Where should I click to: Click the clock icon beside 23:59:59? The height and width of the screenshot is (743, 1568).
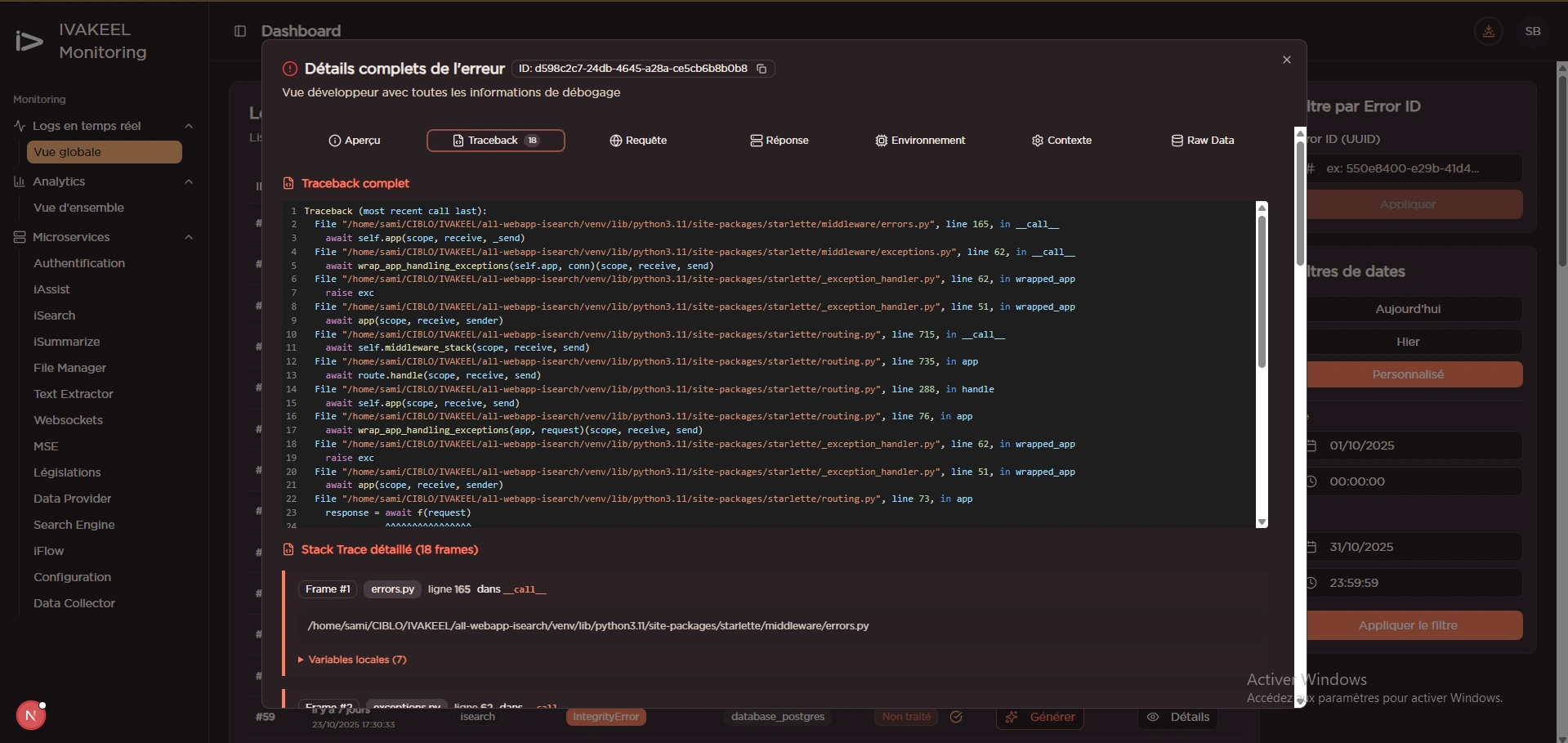tap(1311, 583)
